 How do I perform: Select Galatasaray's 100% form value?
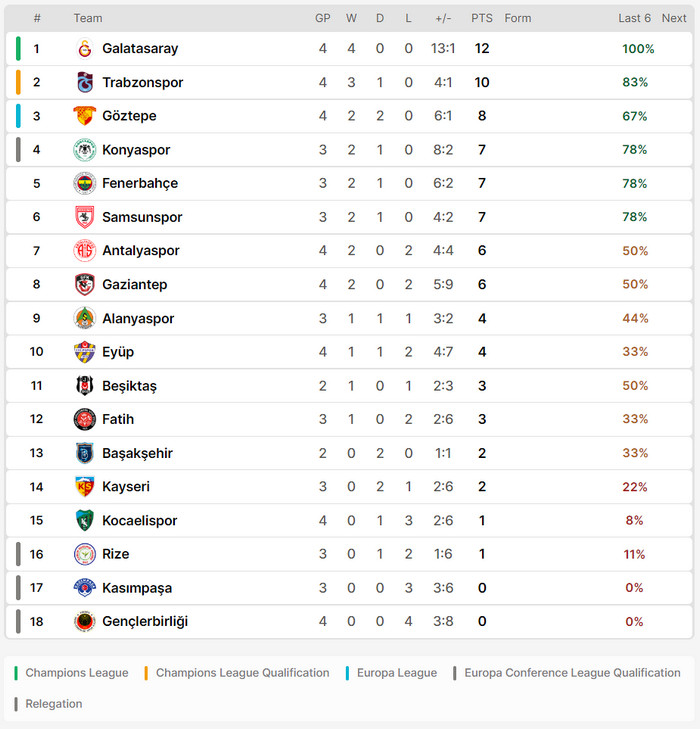pyautogui.click(x=638, y=48)
